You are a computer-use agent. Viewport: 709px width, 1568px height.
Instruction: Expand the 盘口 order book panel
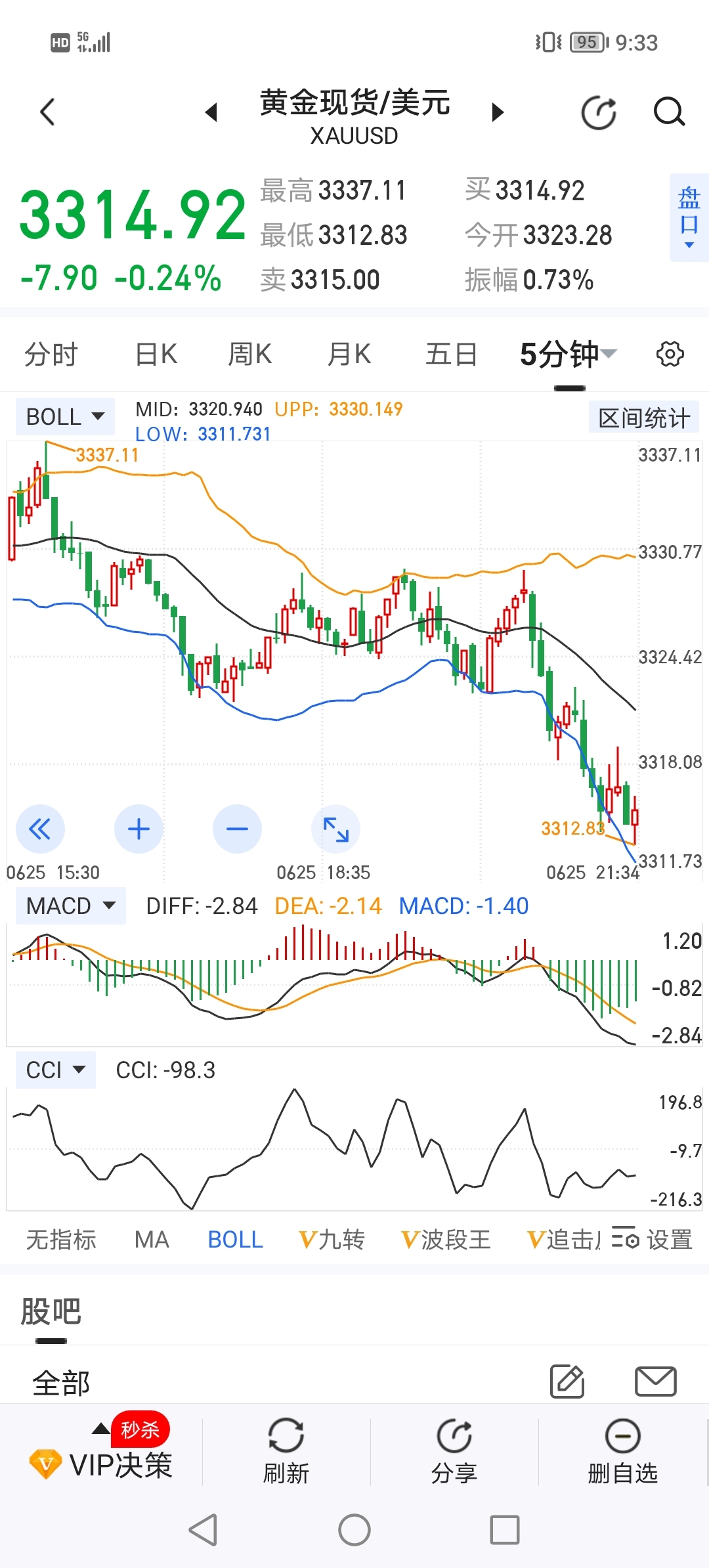point(689,218)
